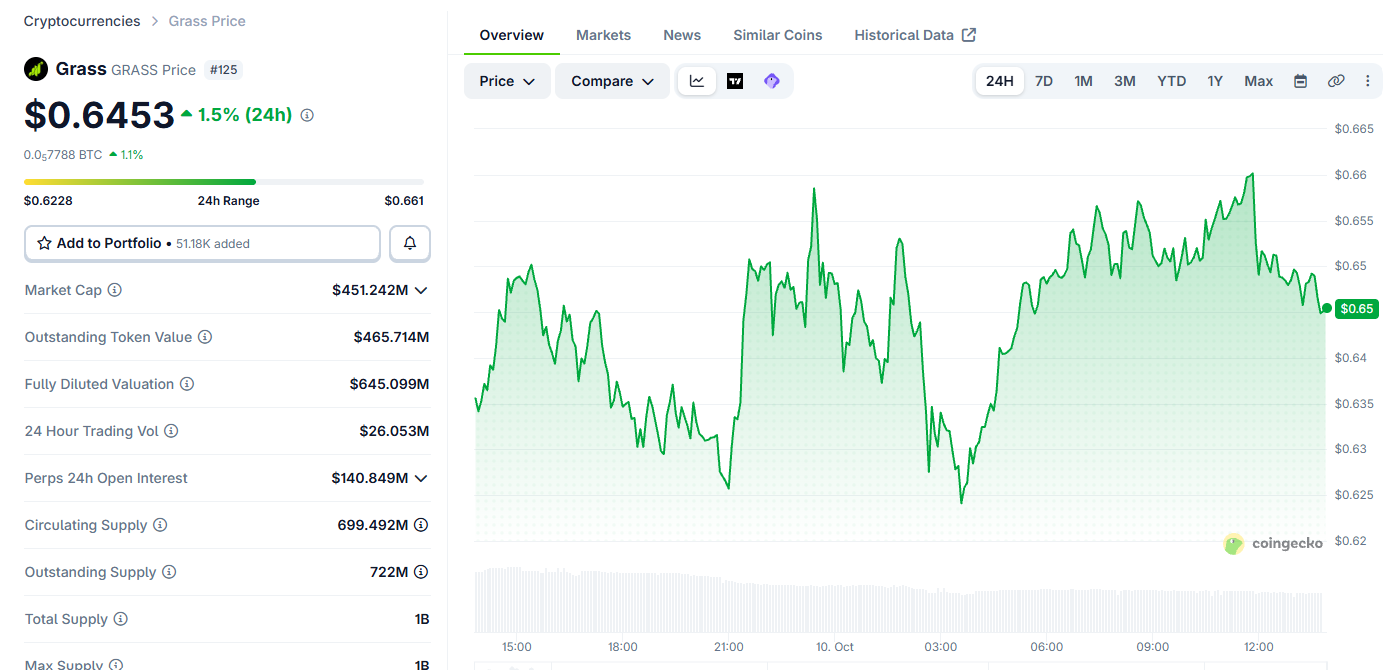
Task: Show Outstanding Supply info icon beside label
Action: [169, 572]
